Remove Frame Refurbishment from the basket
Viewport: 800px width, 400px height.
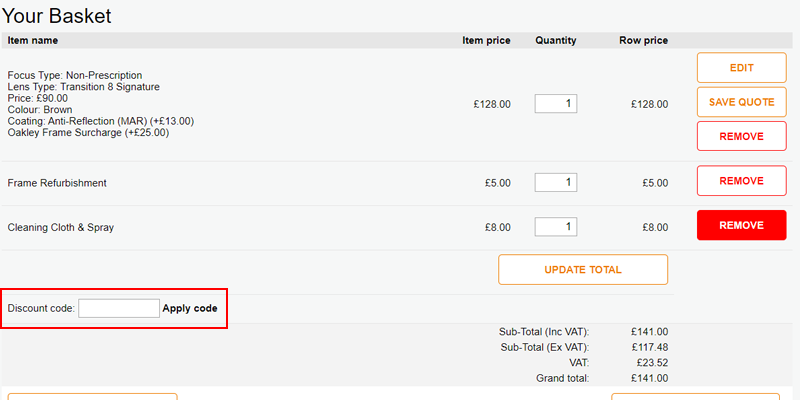[741, 181]
